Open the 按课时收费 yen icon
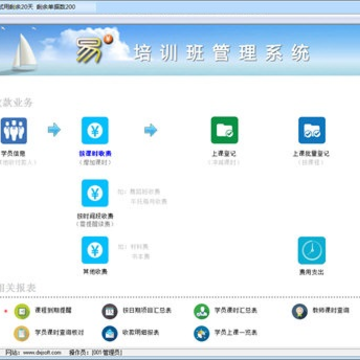The image size is (360, 360). pos(95,130)
